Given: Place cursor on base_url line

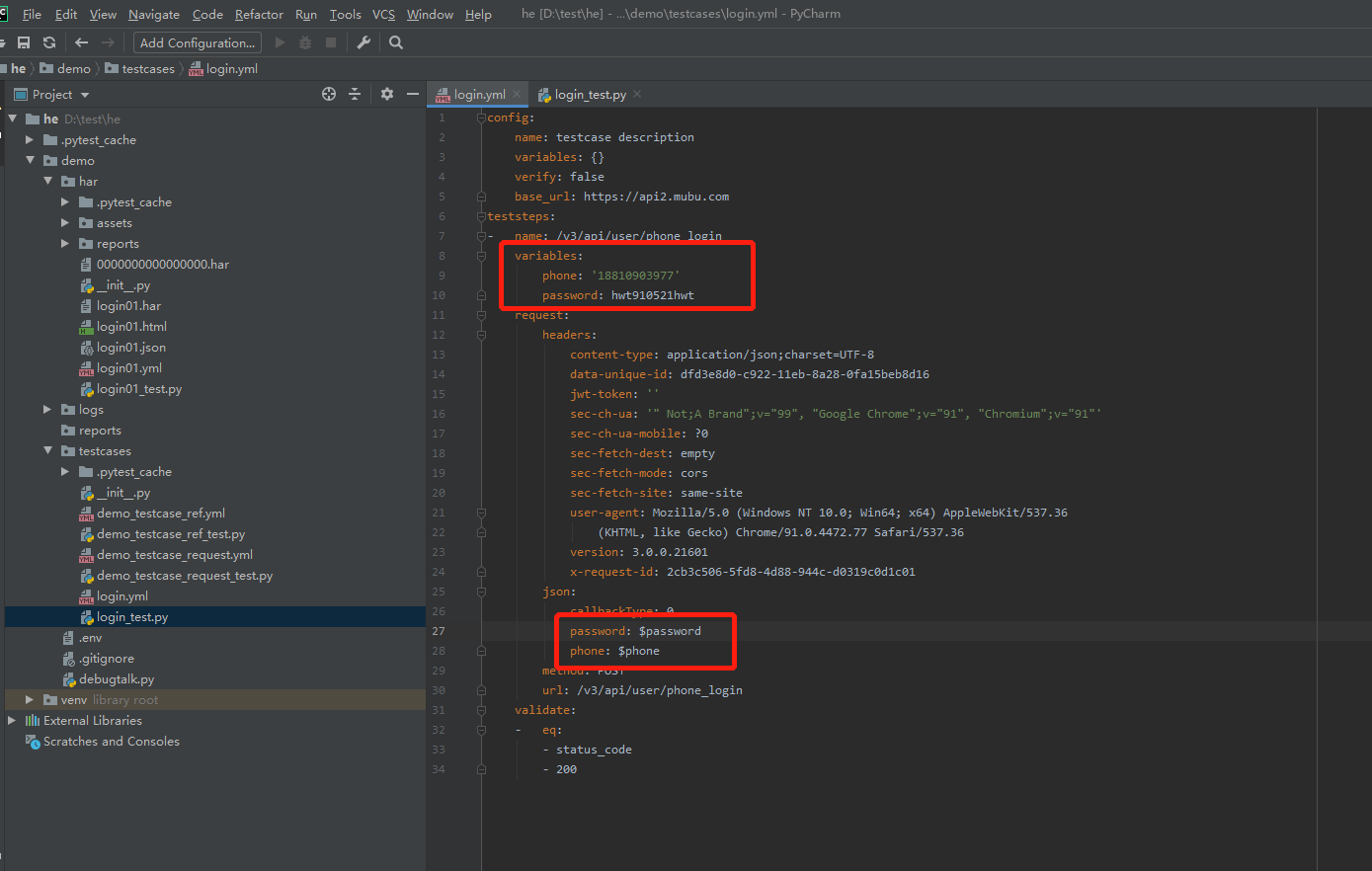Looking at the screenshot, I should coord(621,197).
